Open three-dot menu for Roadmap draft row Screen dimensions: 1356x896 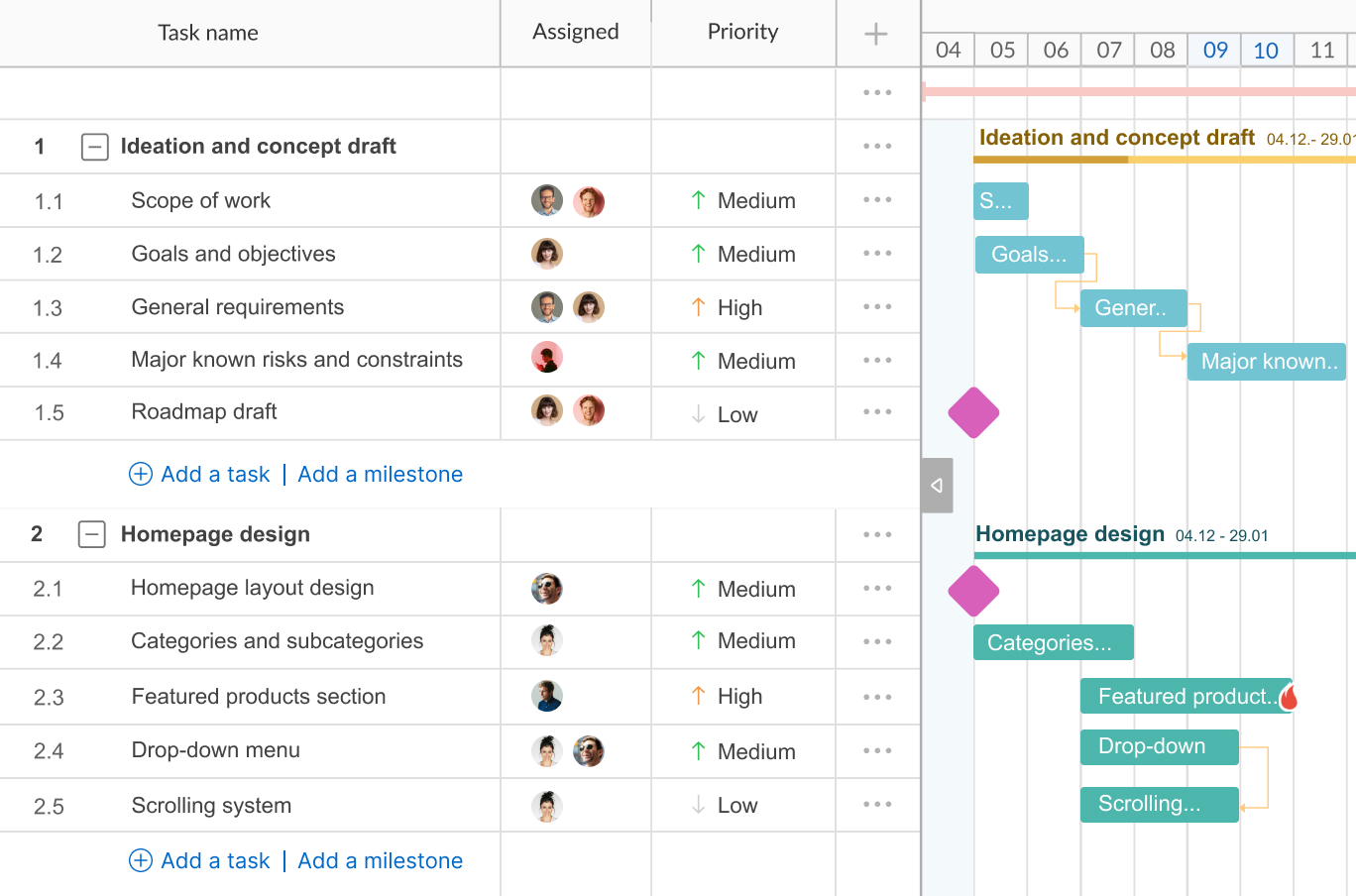(x=877, y=412)
